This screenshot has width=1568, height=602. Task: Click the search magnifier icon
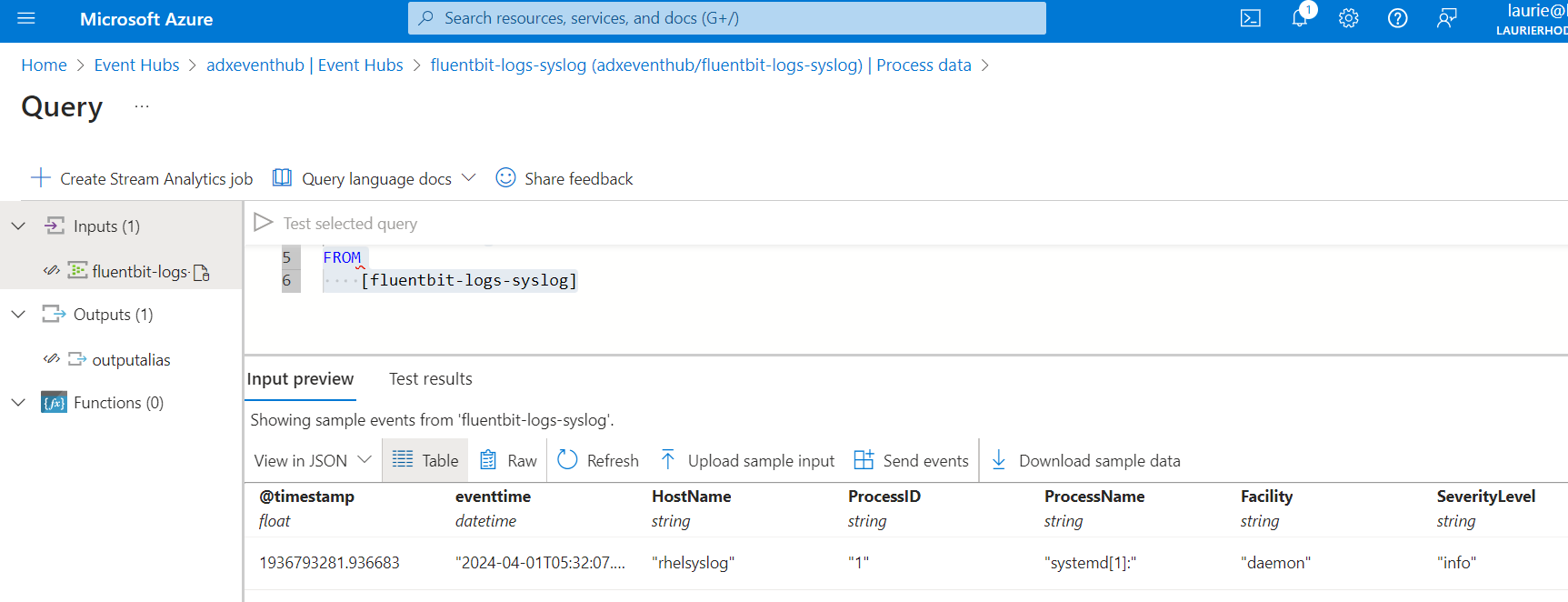(x=425, y=18)
